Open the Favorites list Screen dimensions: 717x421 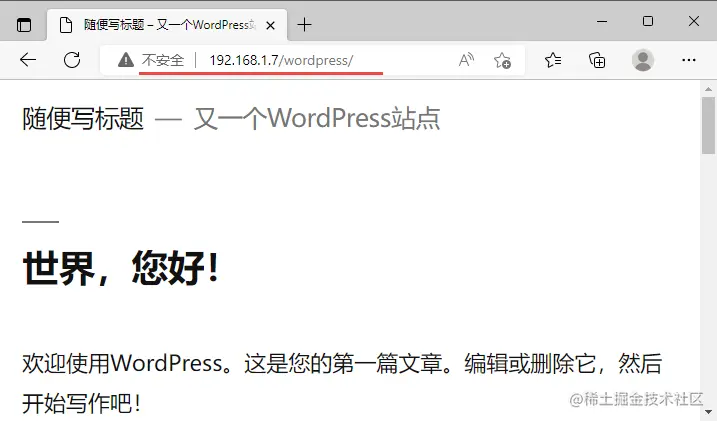(x=553, y=60)
